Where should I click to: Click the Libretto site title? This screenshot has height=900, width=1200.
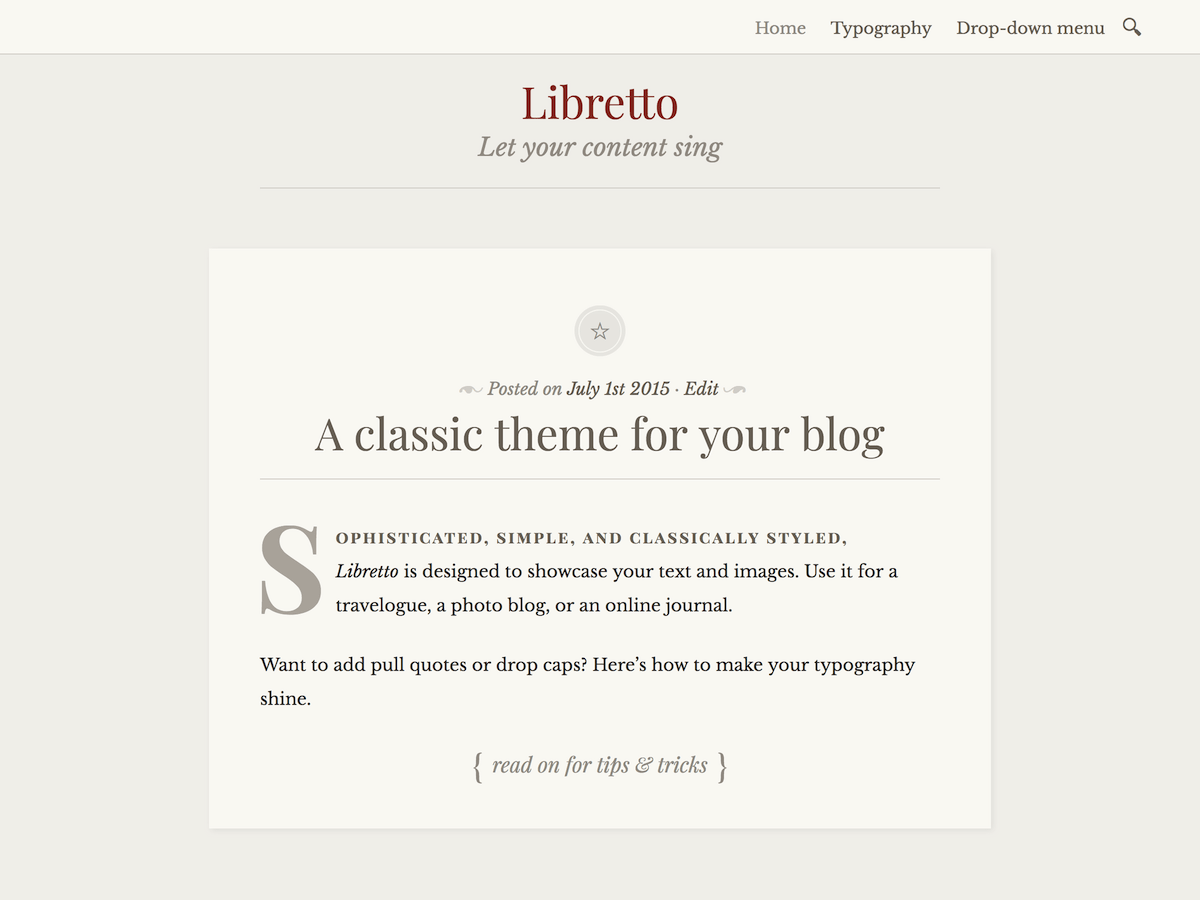tap(600, 103)
